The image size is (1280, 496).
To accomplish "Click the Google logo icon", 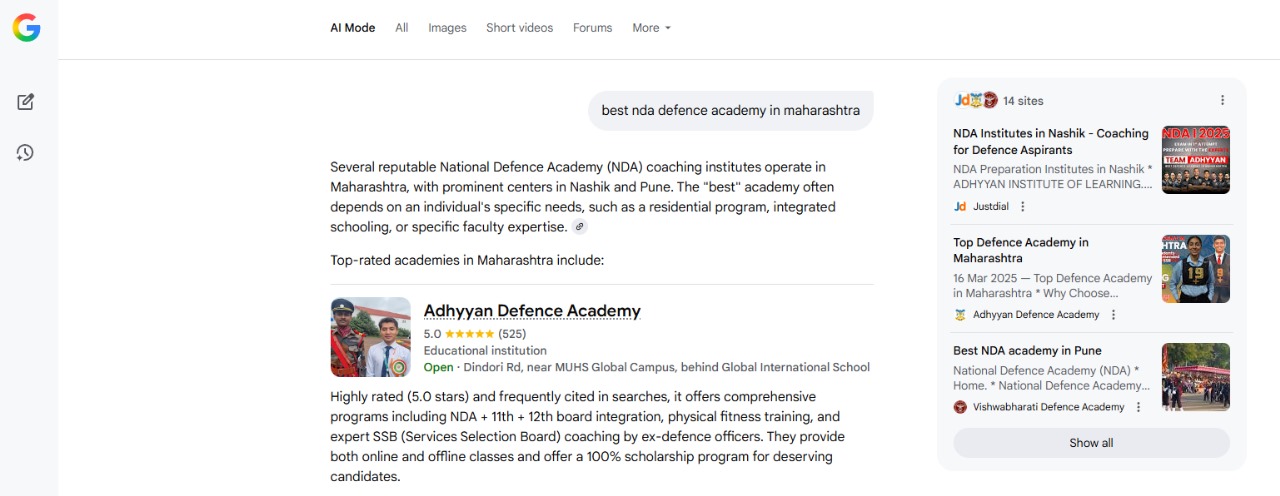I will click(x=26, y=28).
